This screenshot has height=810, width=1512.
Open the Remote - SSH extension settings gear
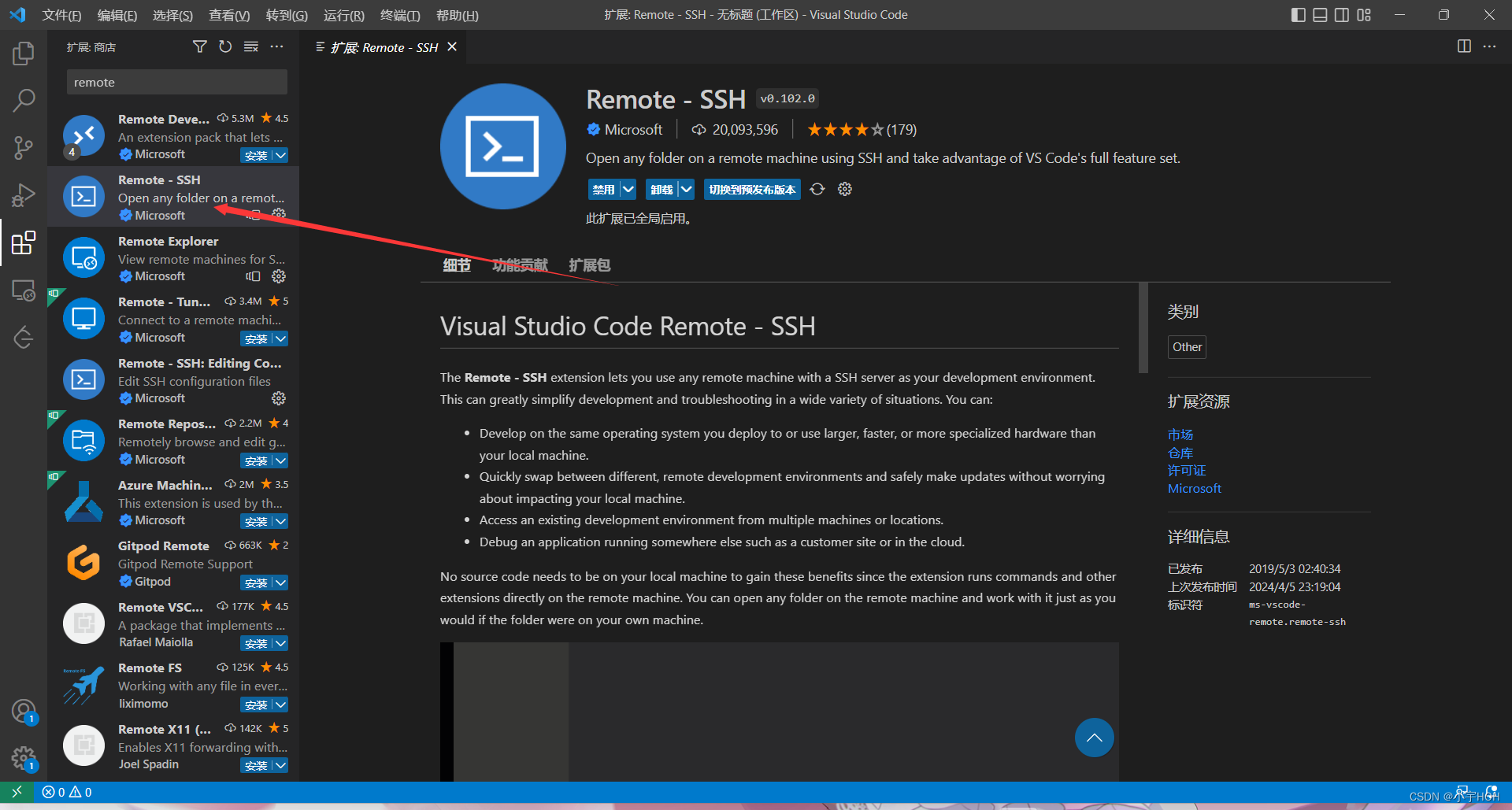tap(845, 189)
